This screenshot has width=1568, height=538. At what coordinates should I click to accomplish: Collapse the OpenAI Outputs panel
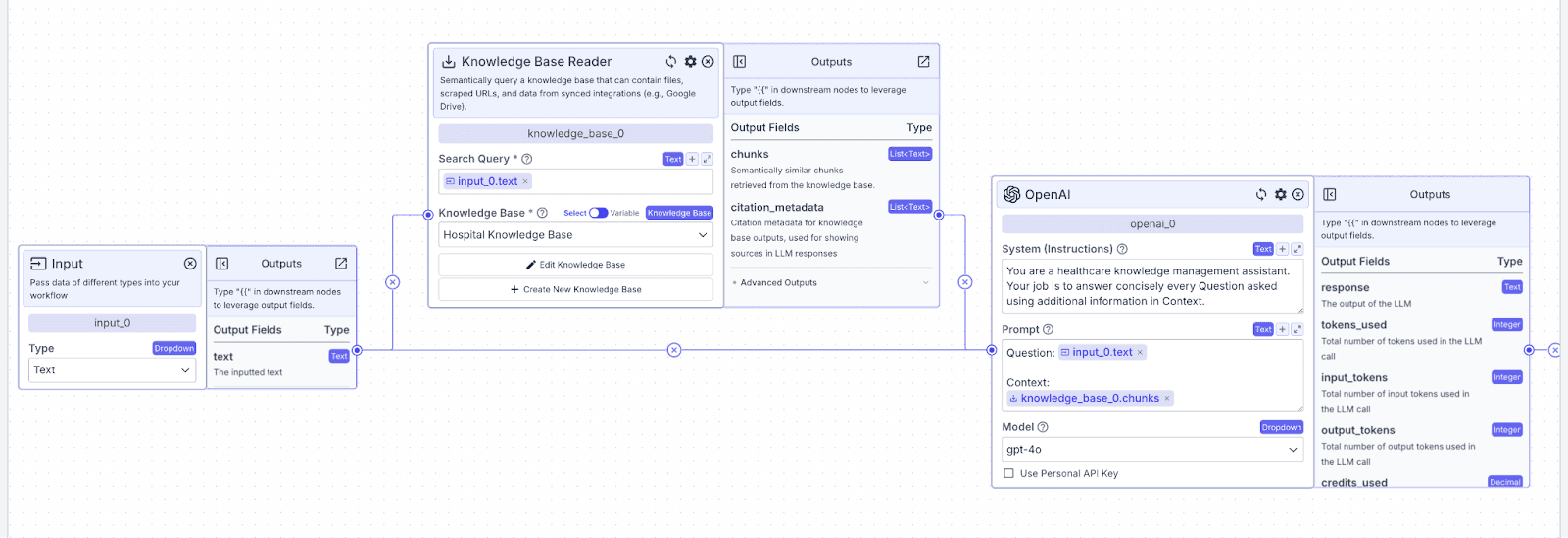pyautogui.click(x=1330, y=195)
